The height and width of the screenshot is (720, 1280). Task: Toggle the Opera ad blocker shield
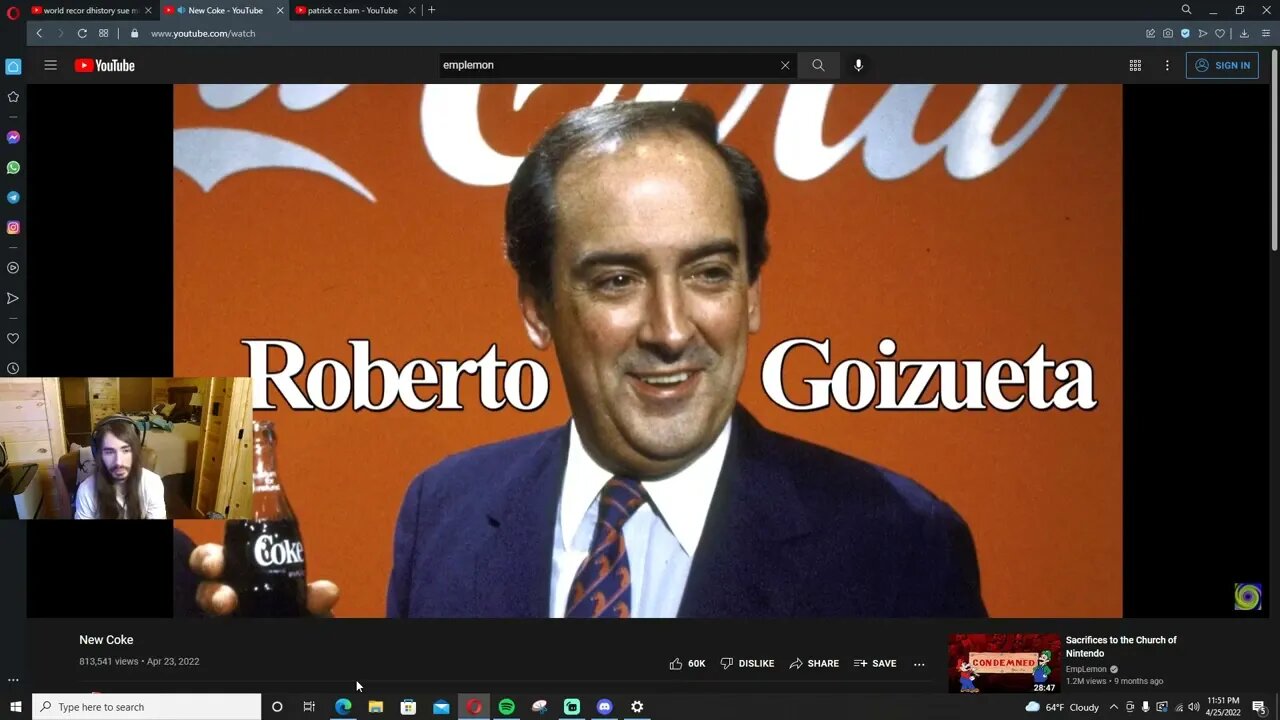[x=1185, y=33]
